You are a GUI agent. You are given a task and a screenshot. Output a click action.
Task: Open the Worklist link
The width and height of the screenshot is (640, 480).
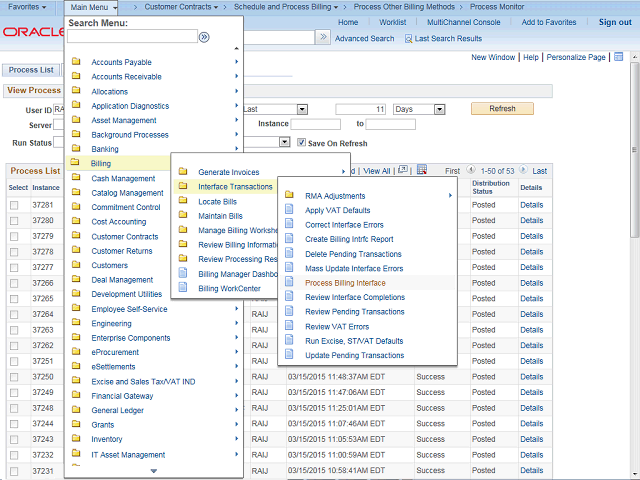tap(393, 22)
